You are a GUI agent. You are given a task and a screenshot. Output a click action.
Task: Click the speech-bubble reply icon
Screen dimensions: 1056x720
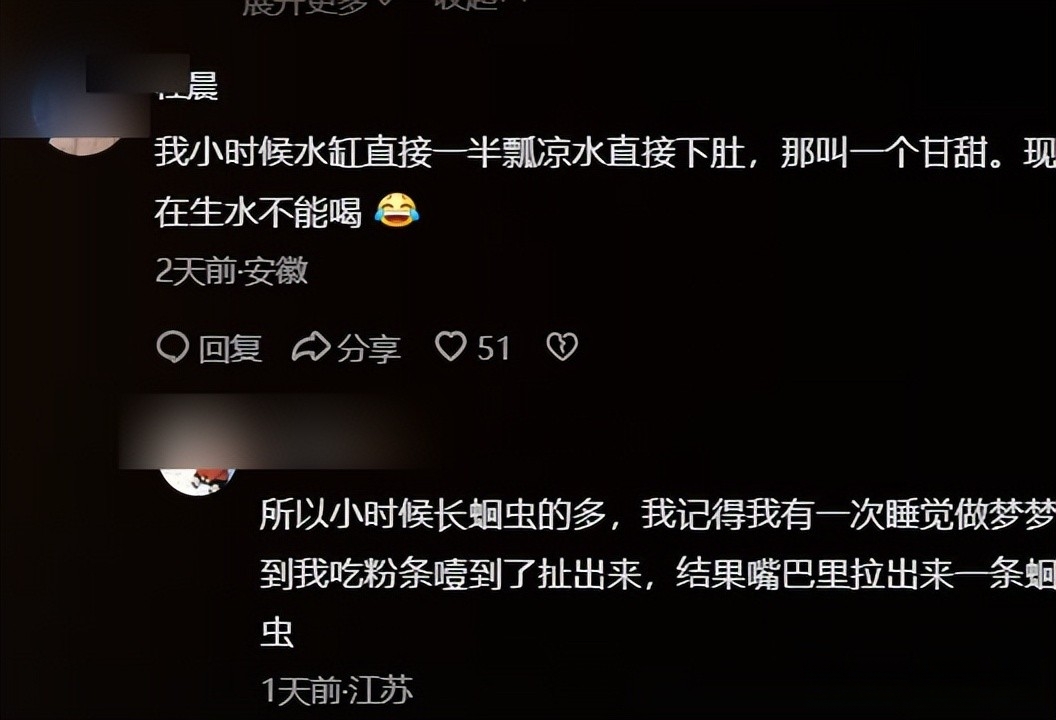(x=172, y=348)
